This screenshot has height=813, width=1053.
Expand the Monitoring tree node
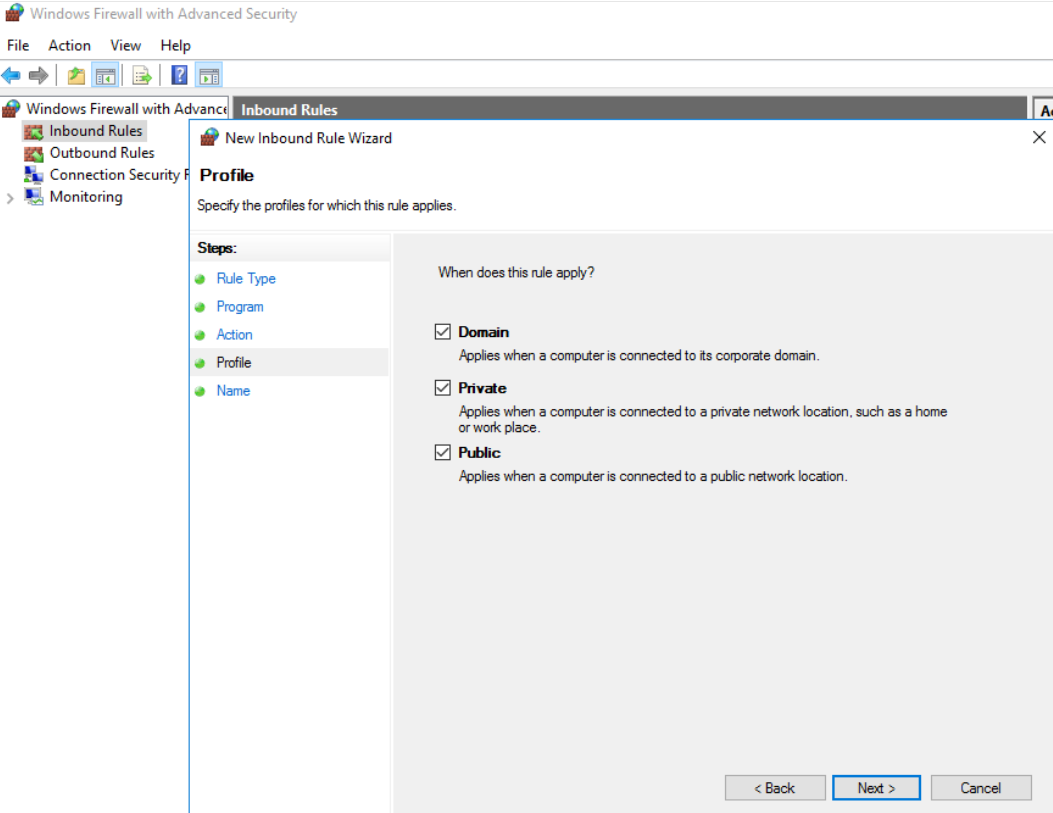click(x=11, y=198)
